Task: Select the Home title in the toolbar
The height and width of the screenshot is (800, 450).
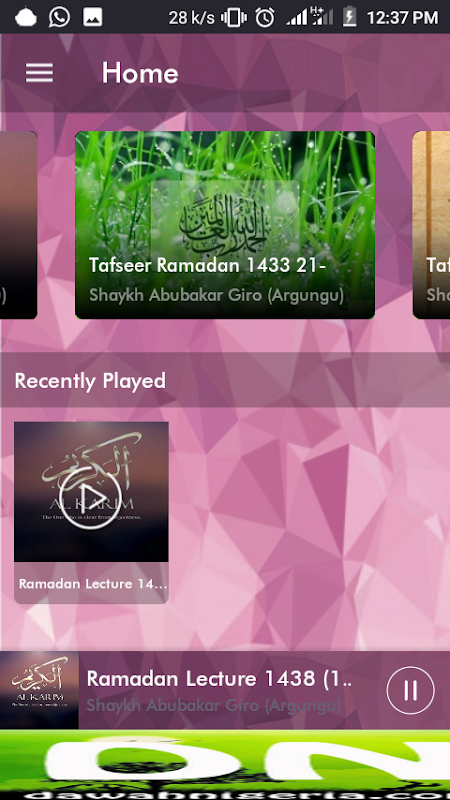Action: click(x=140, y=73)
